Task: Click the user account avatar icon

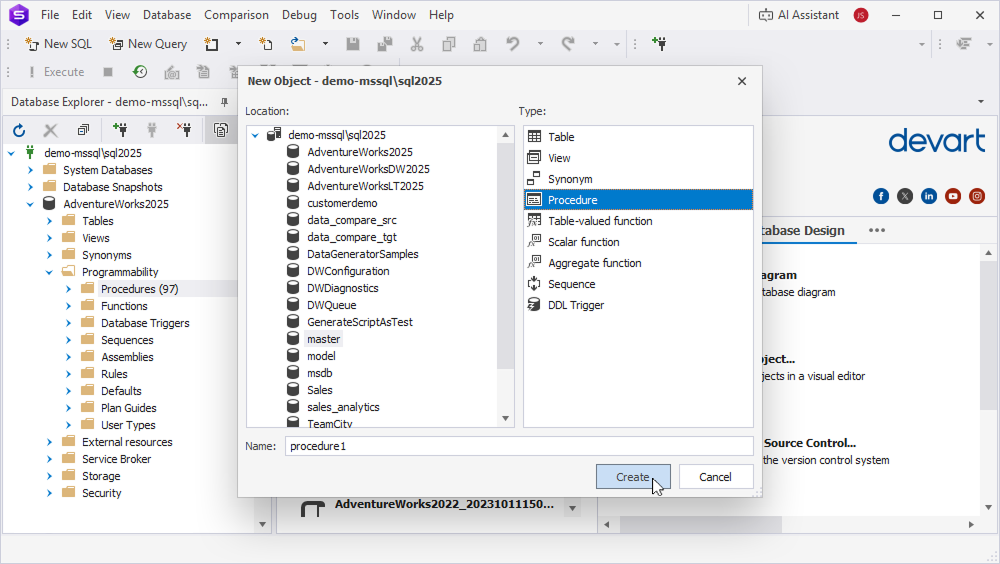Action: click(x=861, y=15)
